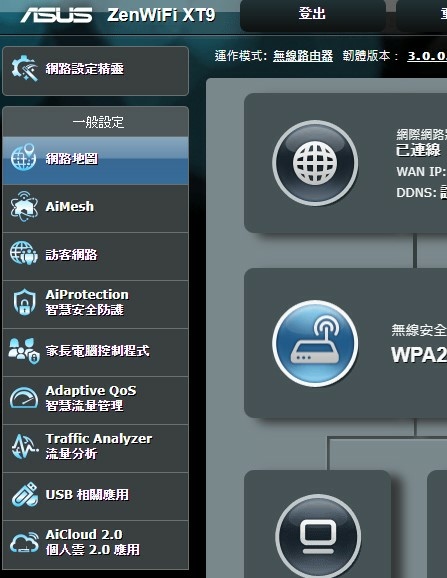The height and width of the screenshot is (578, 447).
Task: Click the 訪客網路 guest network icon
Action: point(24,253)
